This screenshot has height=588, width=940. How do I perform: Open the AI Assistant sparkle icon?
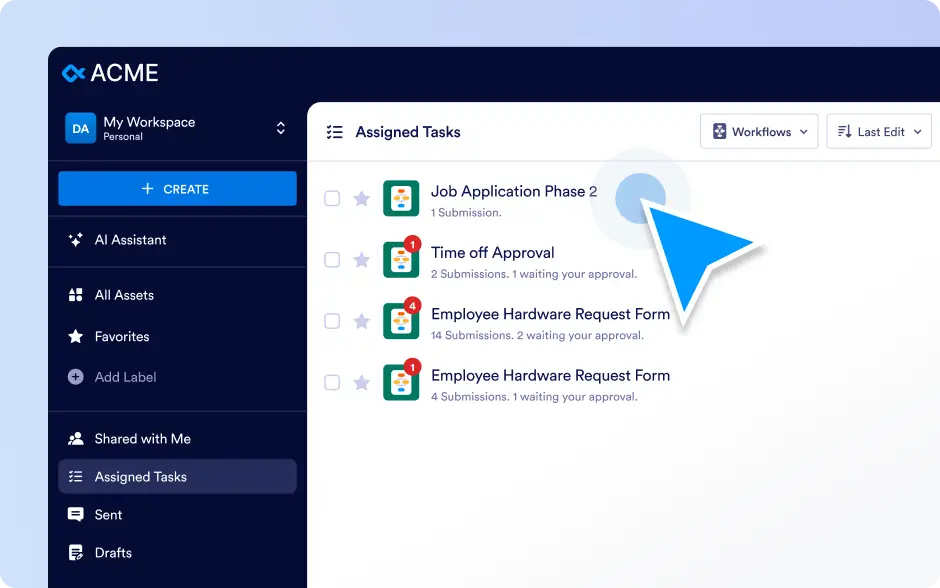click(x=76, y=240)
